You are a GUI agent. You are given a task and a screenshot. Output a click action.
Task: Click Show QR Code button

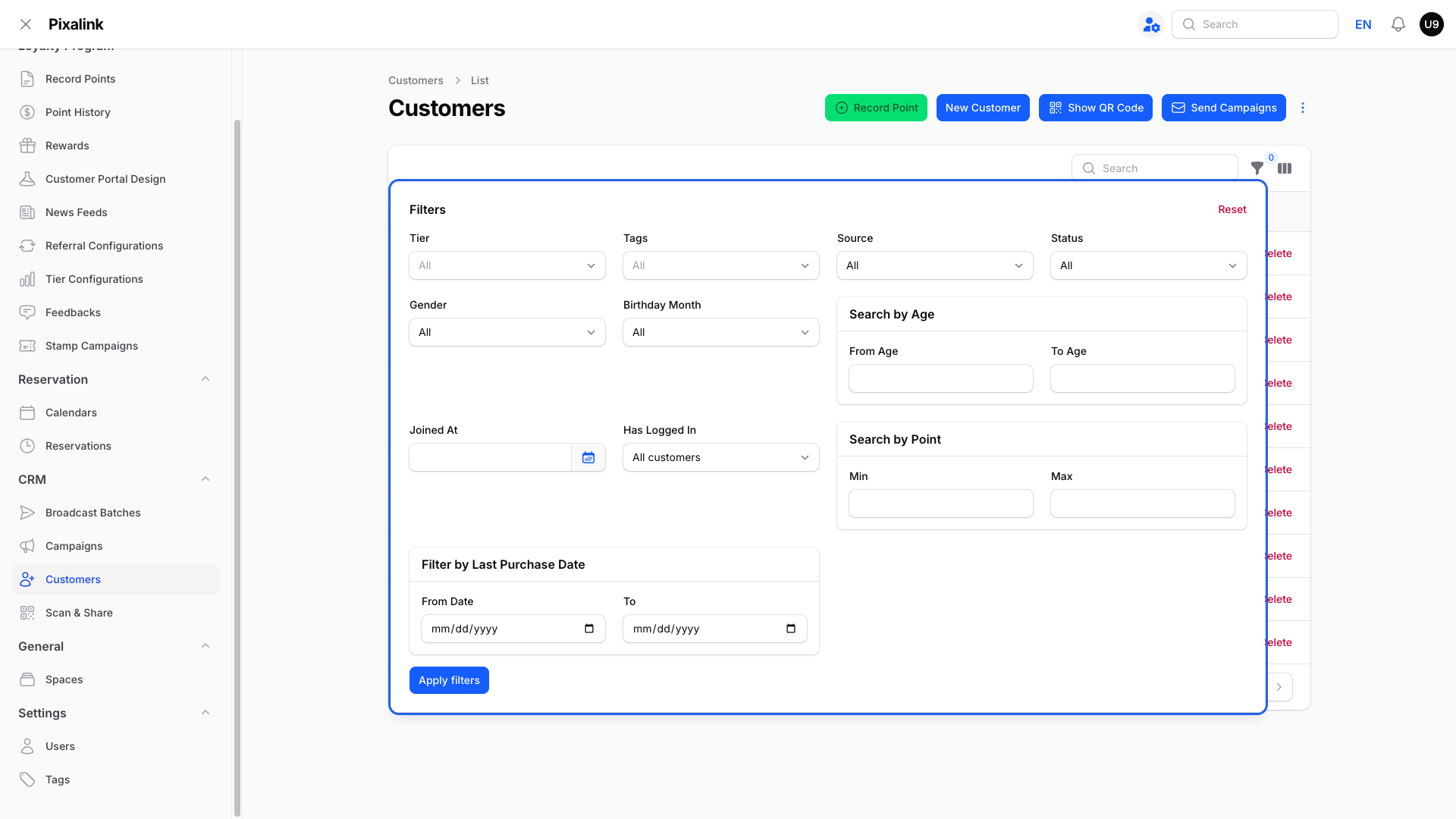(1096, 108)
